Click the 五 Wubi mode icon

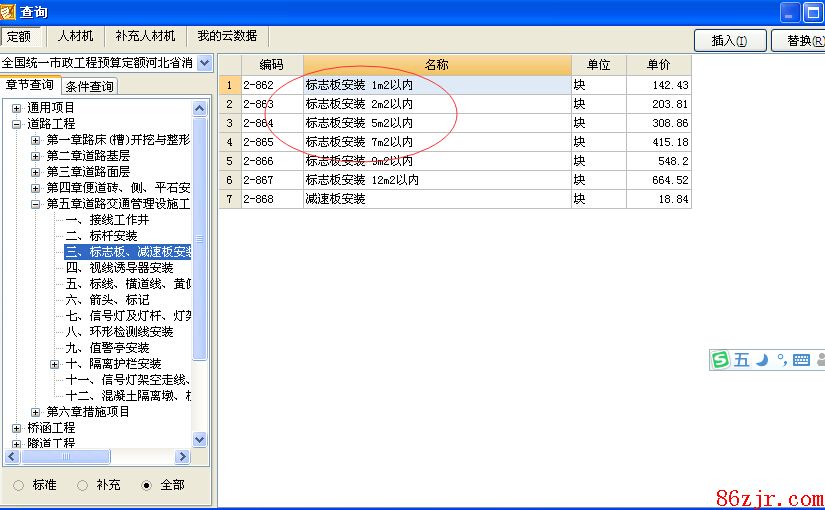[742, 360]
